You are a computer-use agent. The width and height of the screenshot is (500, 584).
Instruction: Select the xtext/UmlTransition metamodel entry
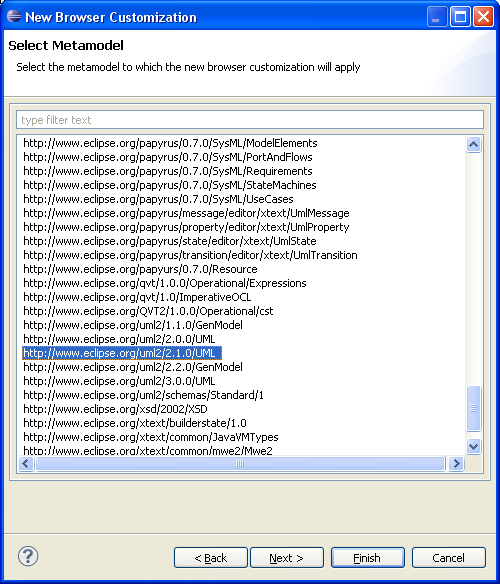click(x=190, y=255)
